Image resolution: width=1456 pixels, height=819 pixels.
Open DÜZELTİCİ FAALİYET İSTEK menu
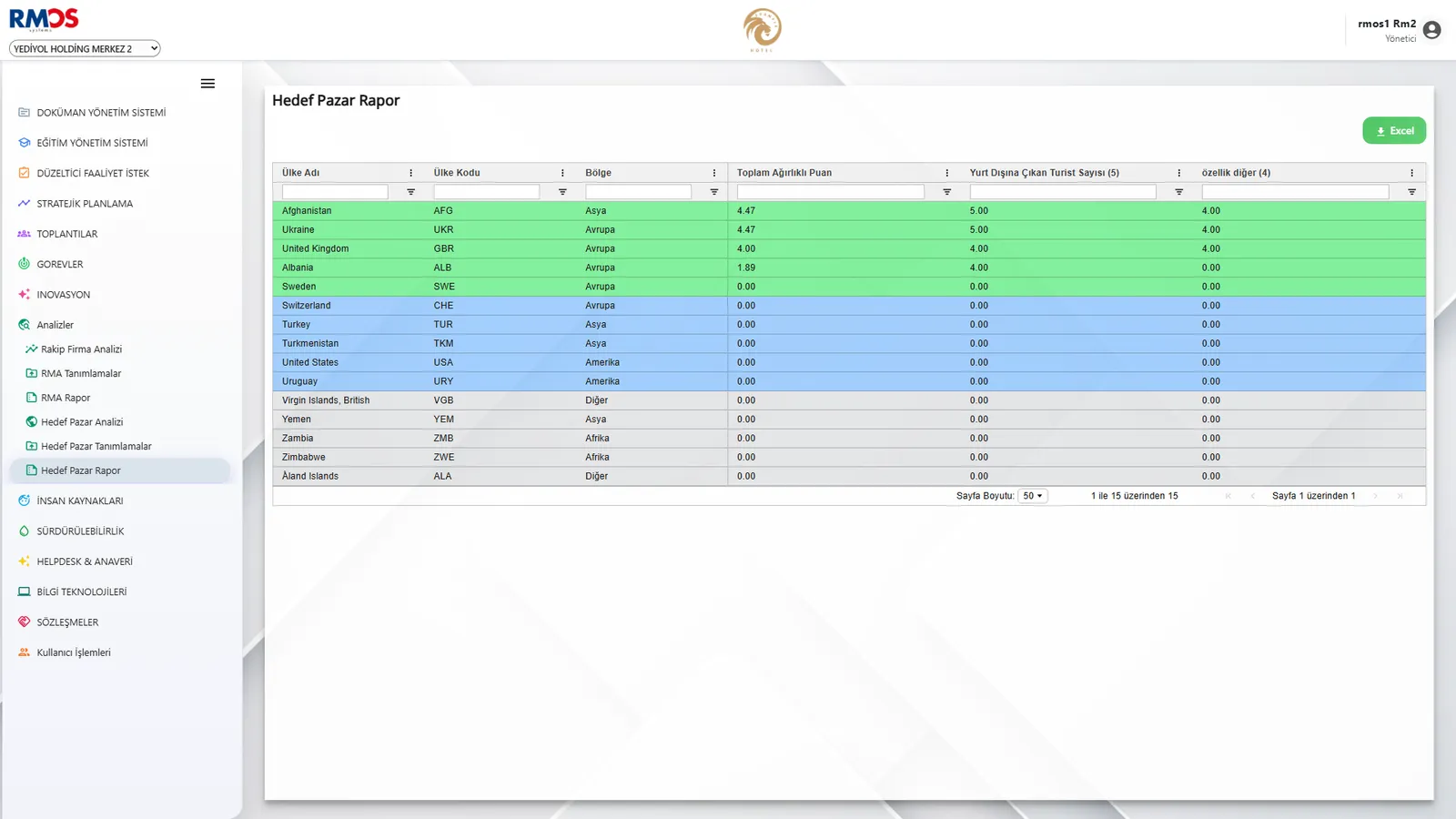(x=93, y=173)
